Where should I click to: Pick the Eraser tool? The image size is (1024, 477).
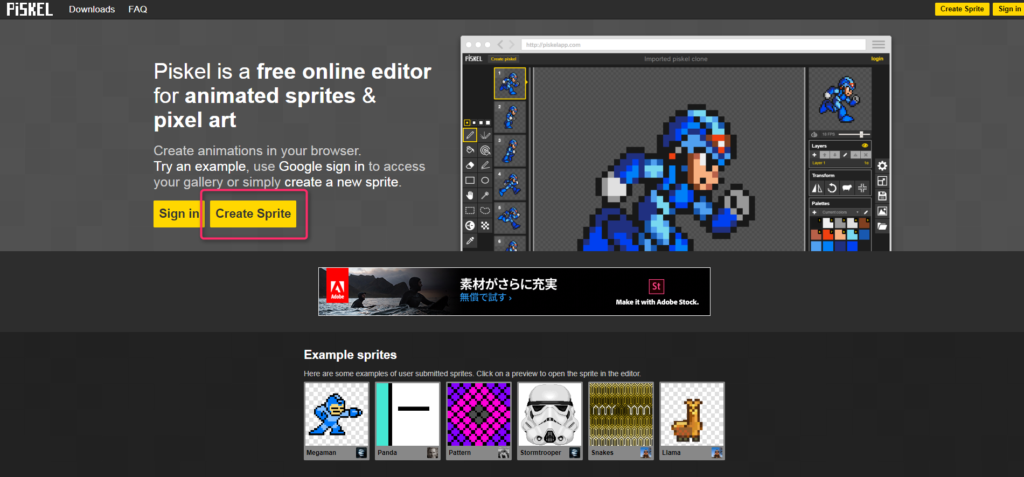click(469, 165)
